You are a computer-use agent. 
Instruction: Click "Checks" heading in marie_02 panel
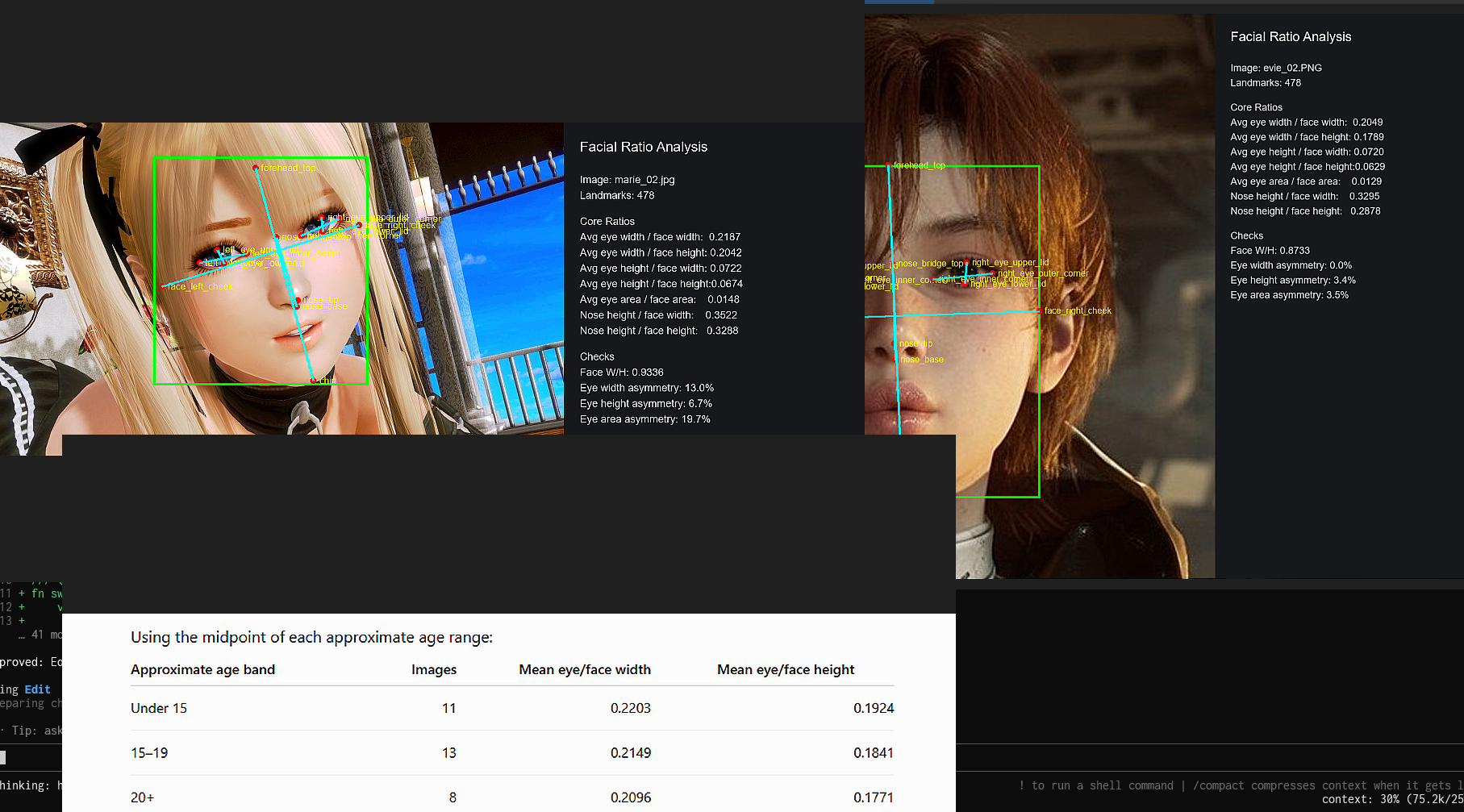coord(597,356)
